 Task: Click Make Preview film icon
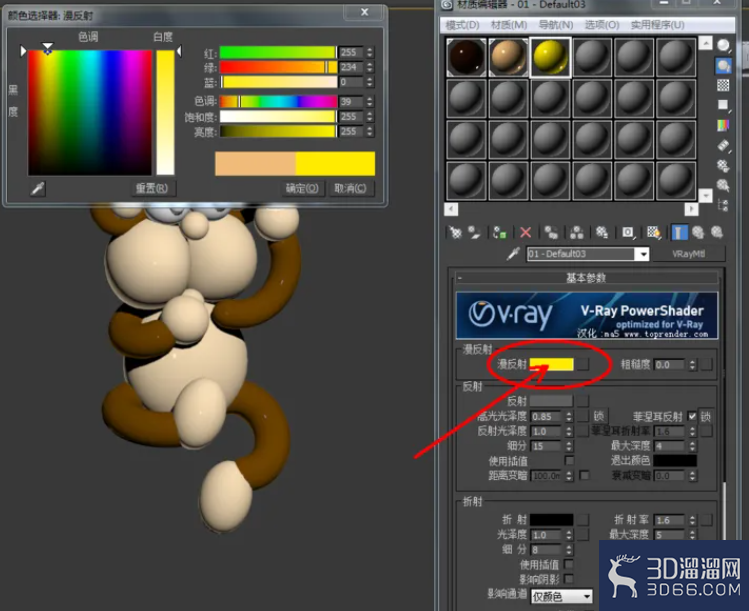coord(723,145)
